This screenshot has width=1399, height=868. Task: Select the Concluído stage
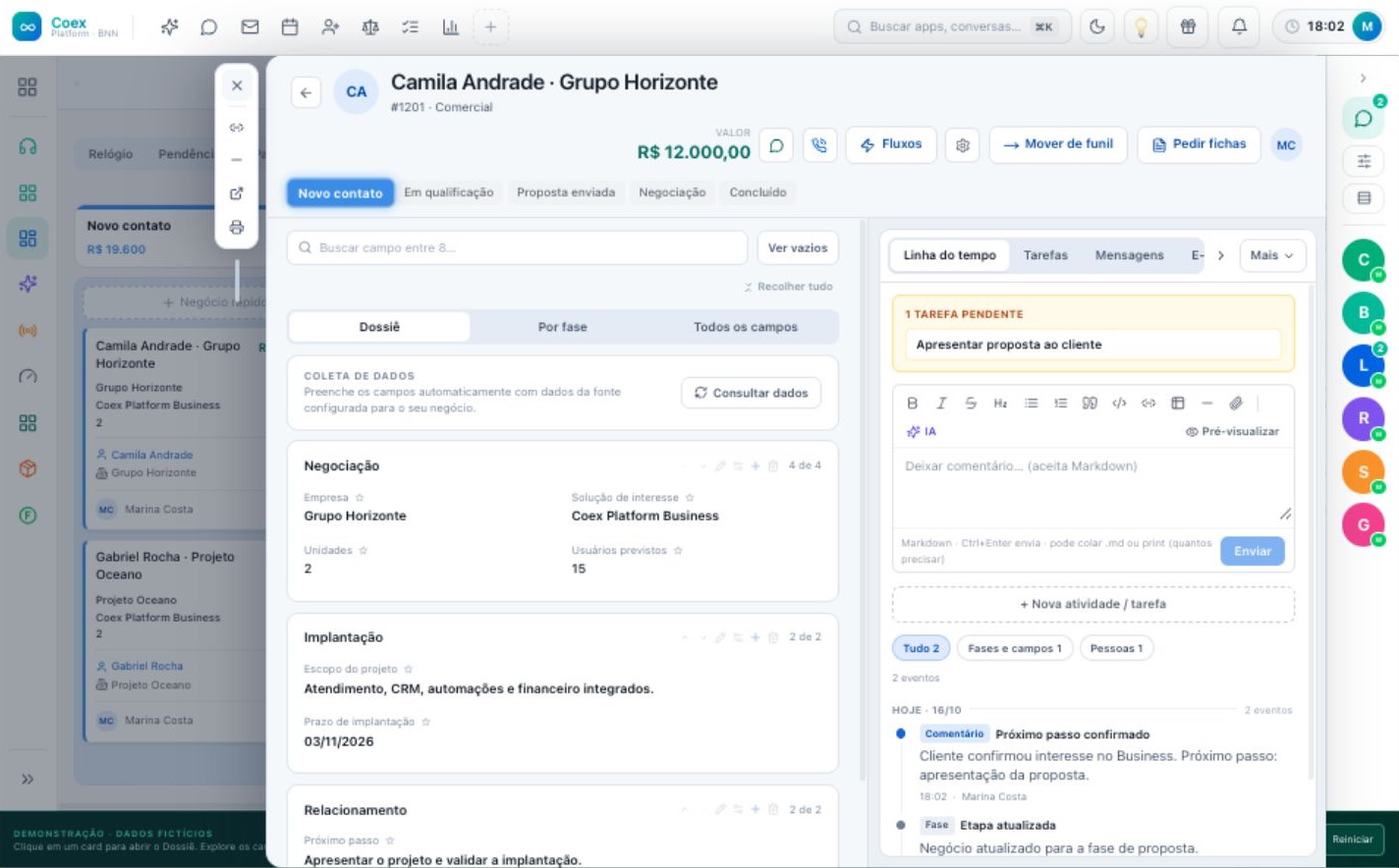[757, 192]
